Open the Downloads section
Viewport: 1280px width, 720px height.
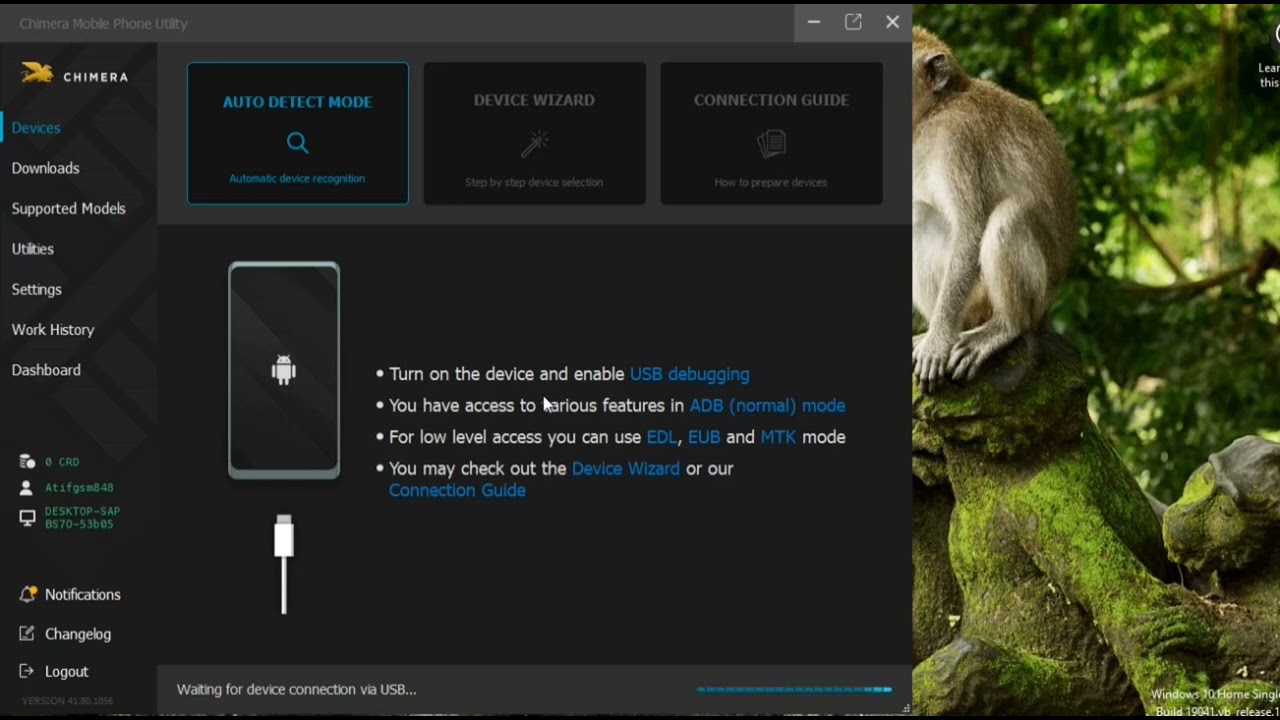[x=45, y=168]
